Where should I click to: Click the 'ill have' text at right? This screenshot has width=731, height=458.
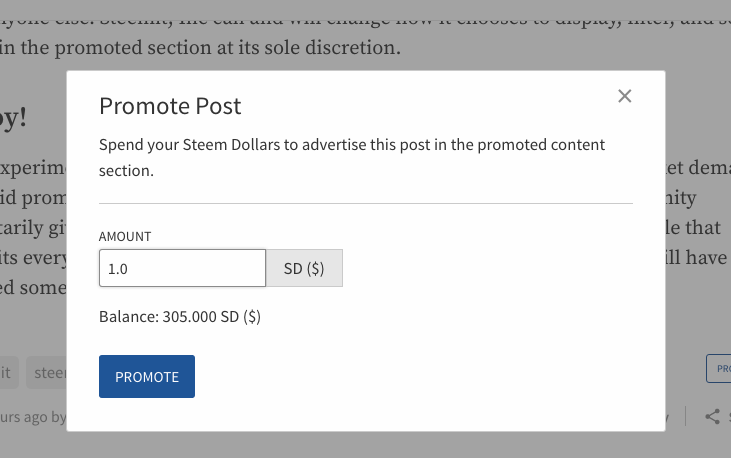click(696, 257)
